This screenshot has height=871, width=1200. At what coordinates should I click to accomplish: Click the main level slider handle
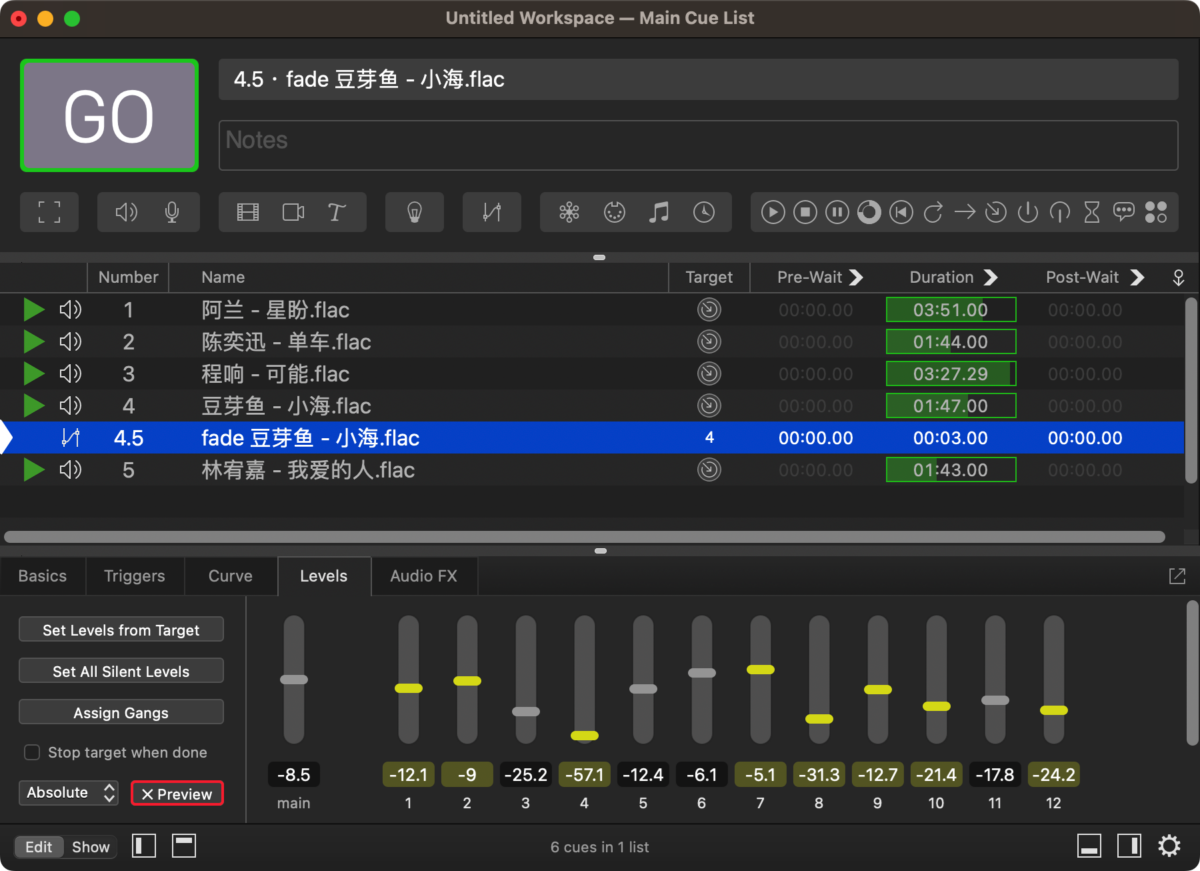(x=294, y=679)
